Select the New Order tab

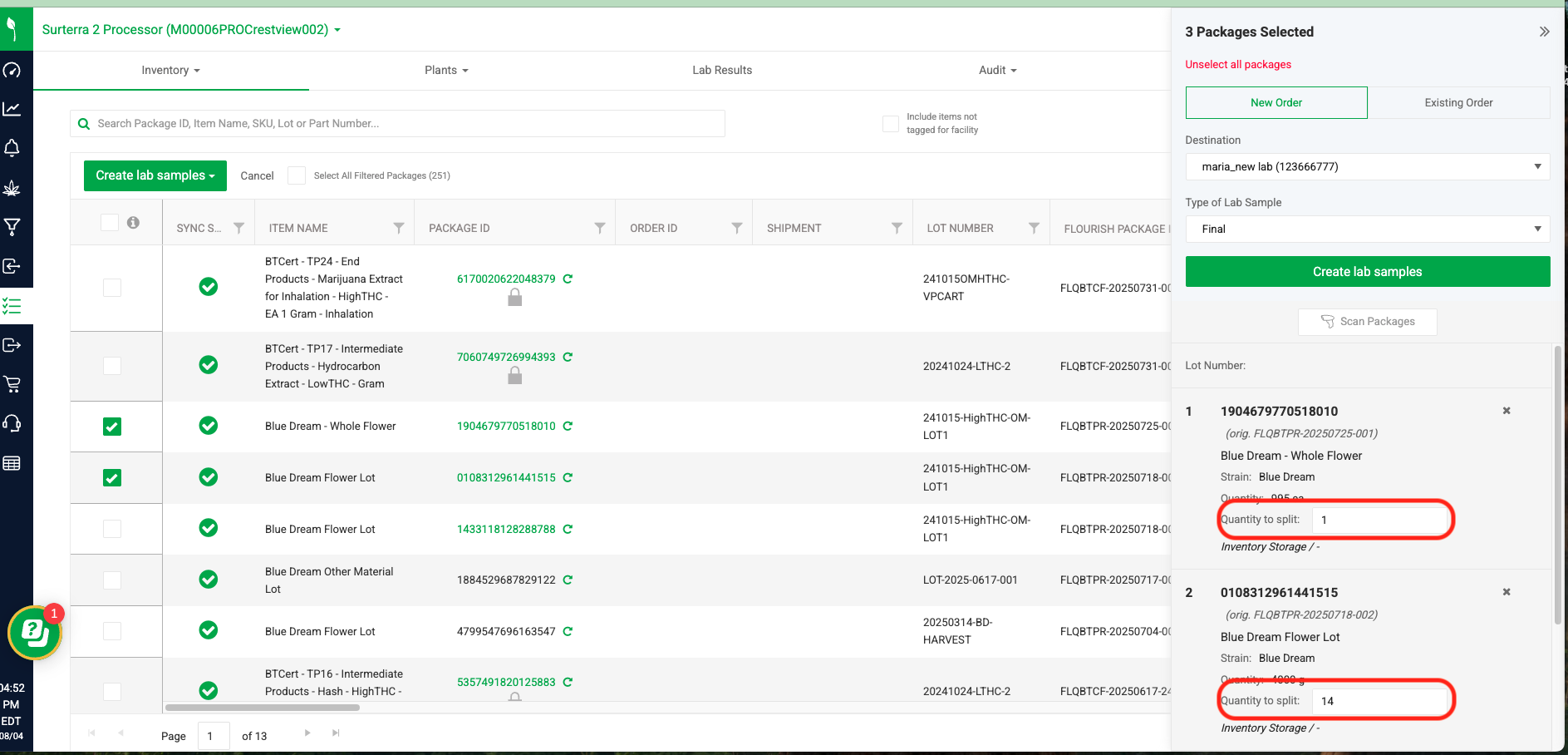pyautogui.click(x=1276, y=102)
